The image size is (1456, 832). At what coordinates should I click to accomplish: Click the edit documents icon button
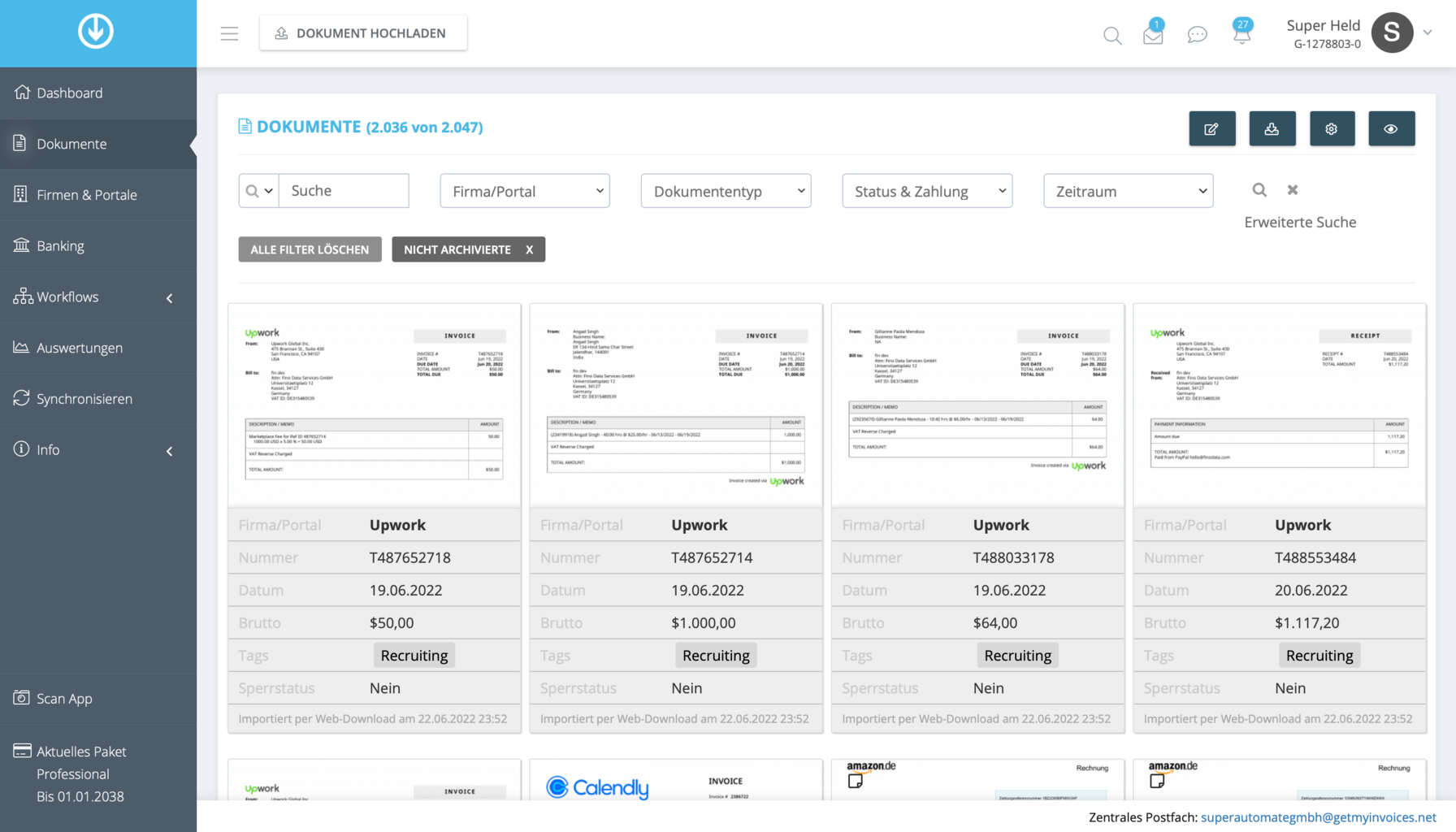(1211, 129)
